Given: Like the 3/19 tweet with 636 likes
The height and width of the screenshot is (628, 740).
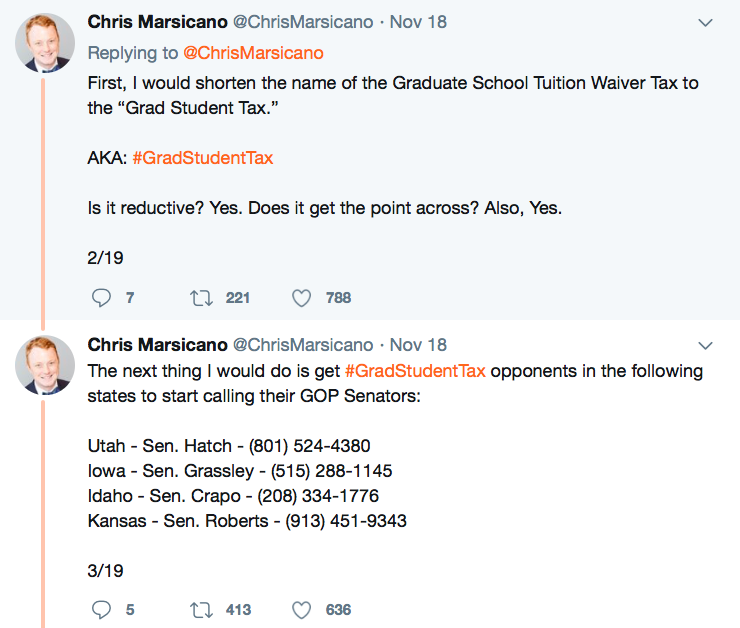Looking at the screenshot, I should point(302,609).
